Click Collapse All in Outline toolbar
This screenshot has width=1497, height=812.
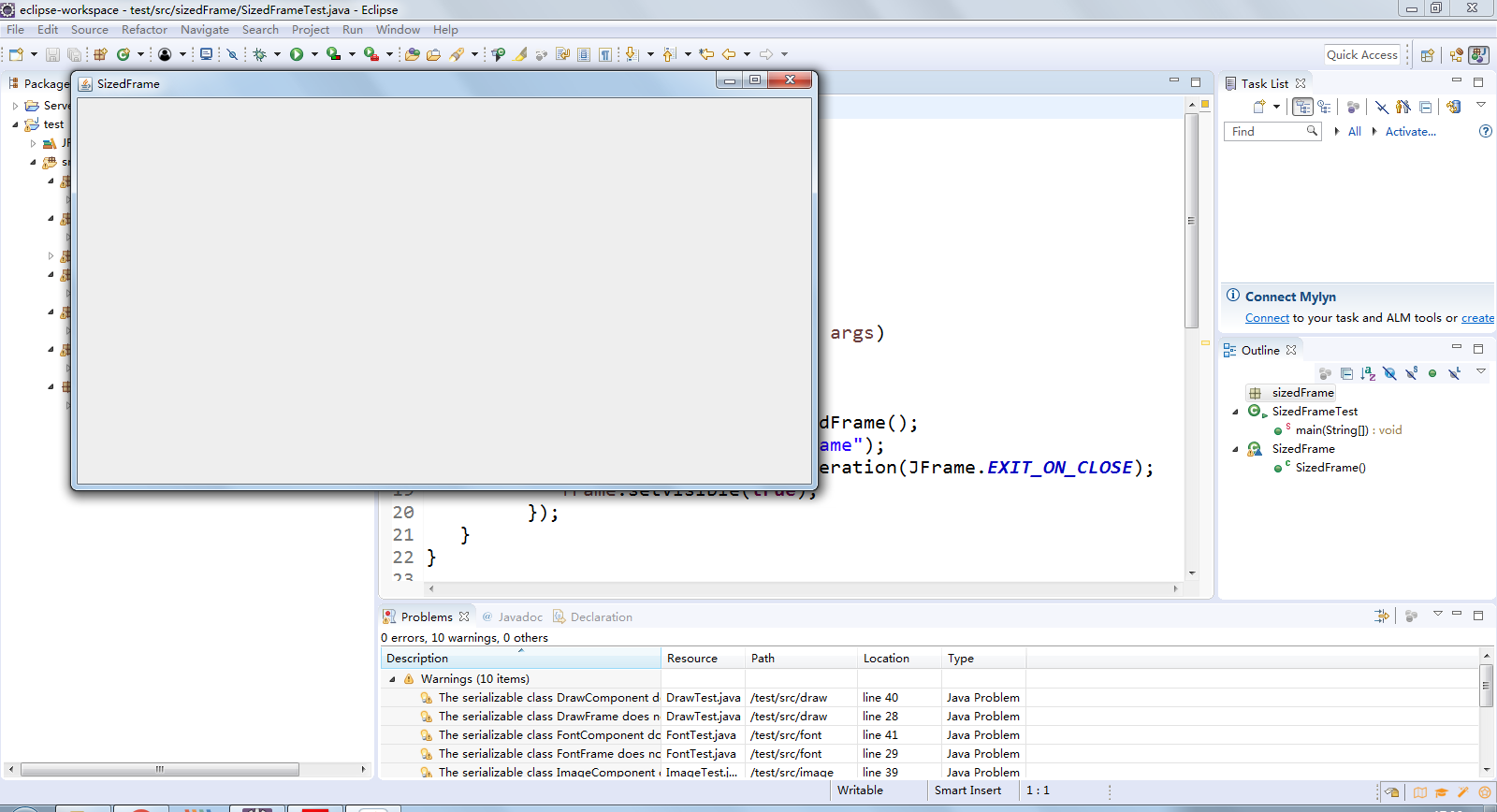coord(1346,373)
